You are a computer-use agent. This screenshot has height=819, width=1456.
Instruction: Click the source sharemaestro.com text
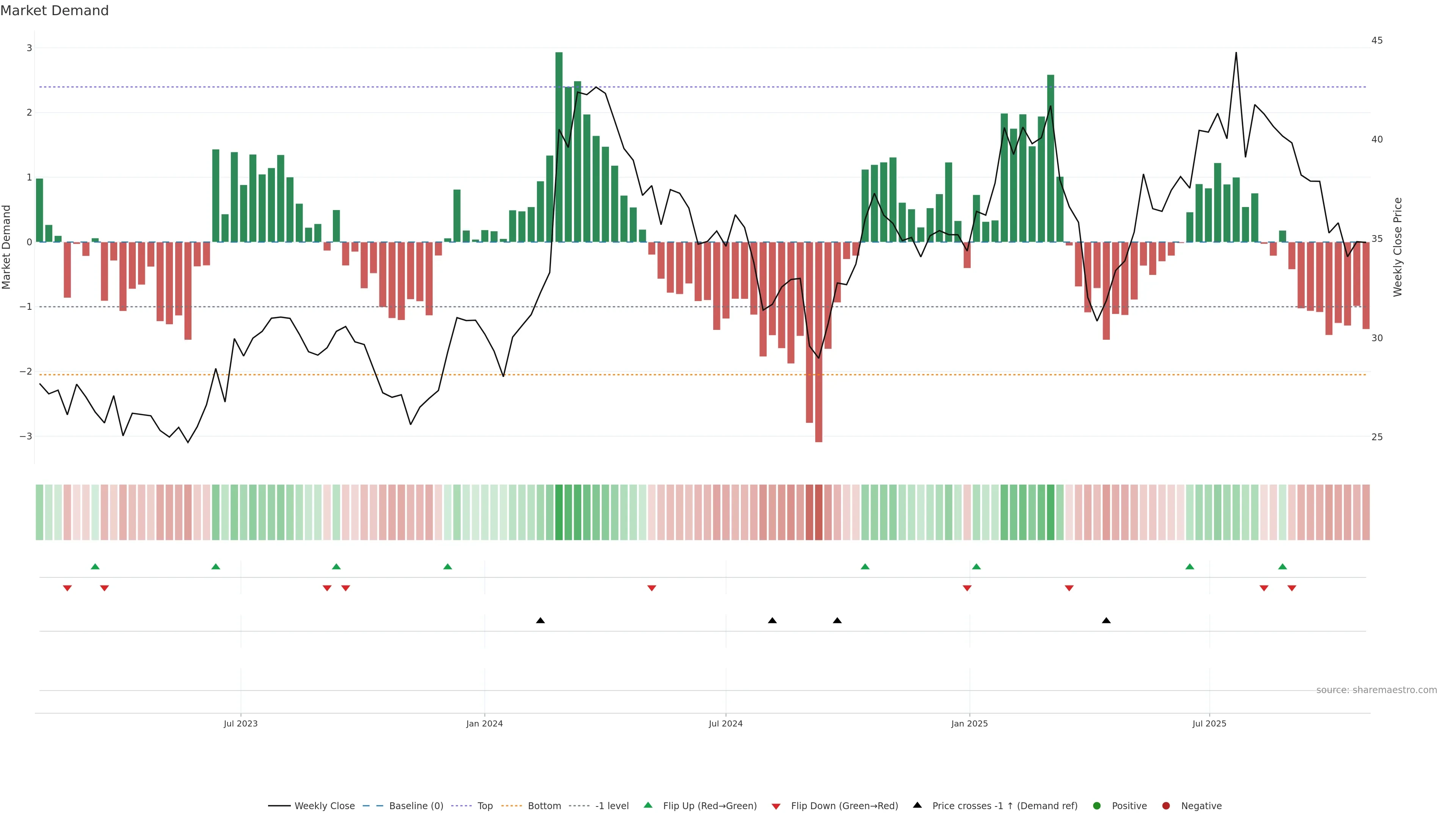point(1376,690)
